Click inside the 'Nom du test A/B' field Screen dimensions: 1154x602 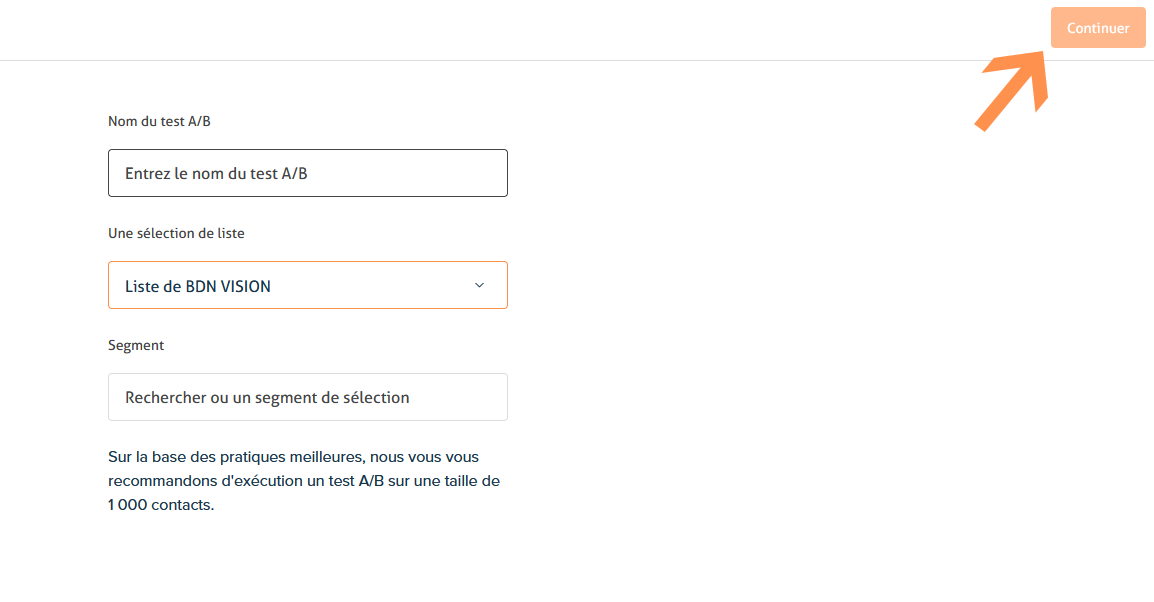click(307, 172)
